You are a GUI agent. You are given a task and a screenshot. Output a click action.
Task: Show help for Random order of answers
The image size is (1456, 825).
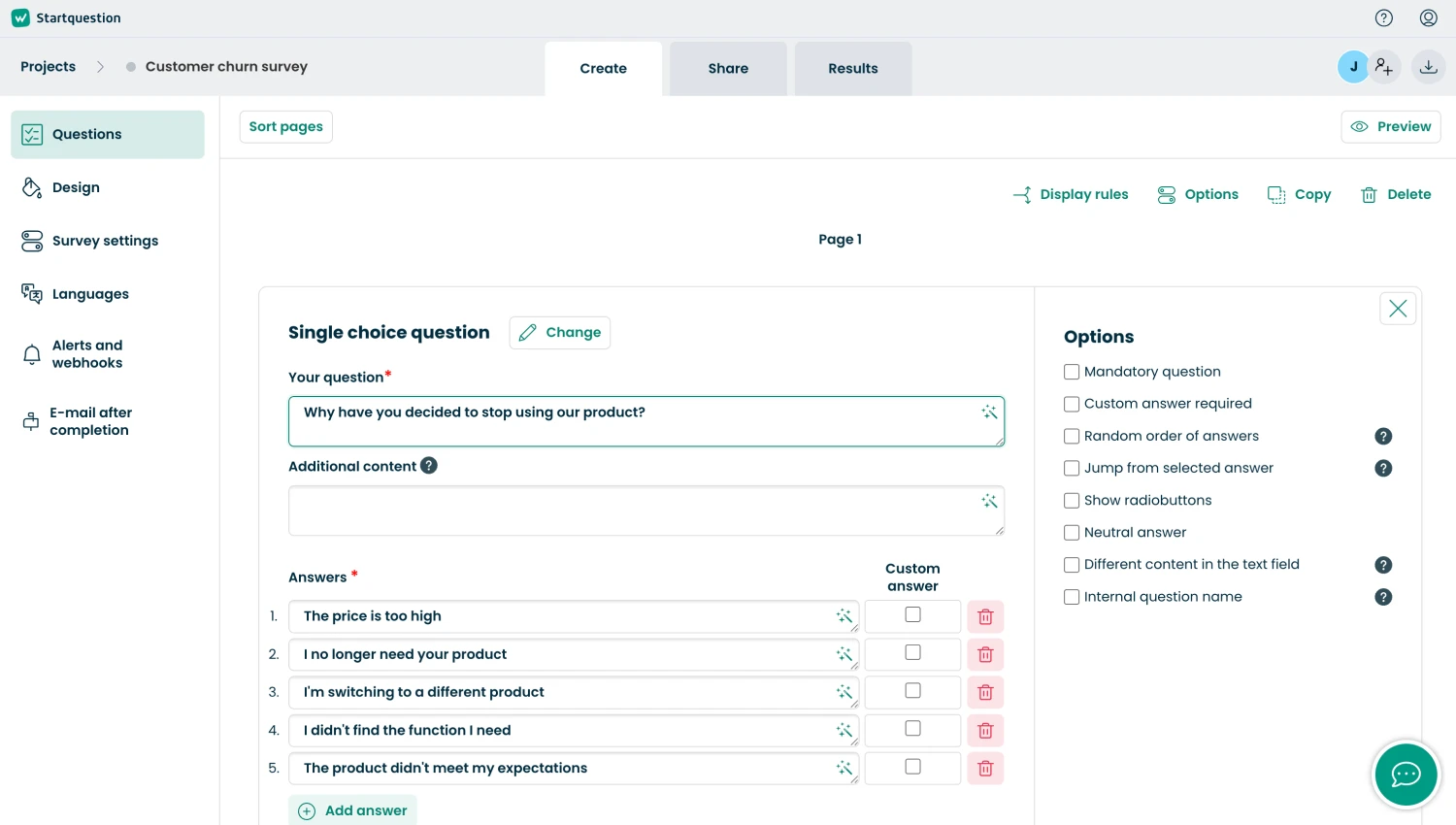[x=1384, y=437]
